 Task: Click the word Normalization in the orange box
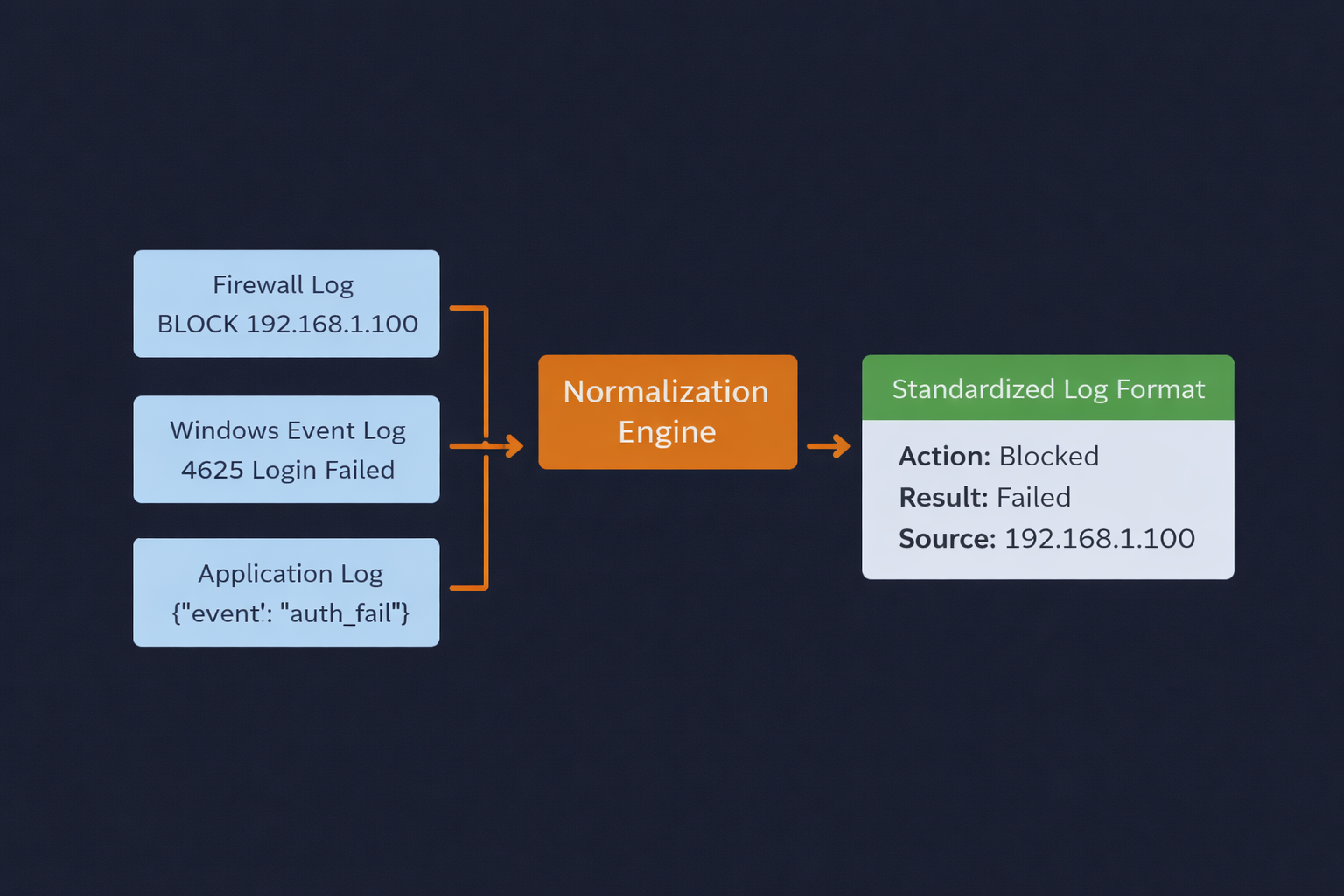665,392
